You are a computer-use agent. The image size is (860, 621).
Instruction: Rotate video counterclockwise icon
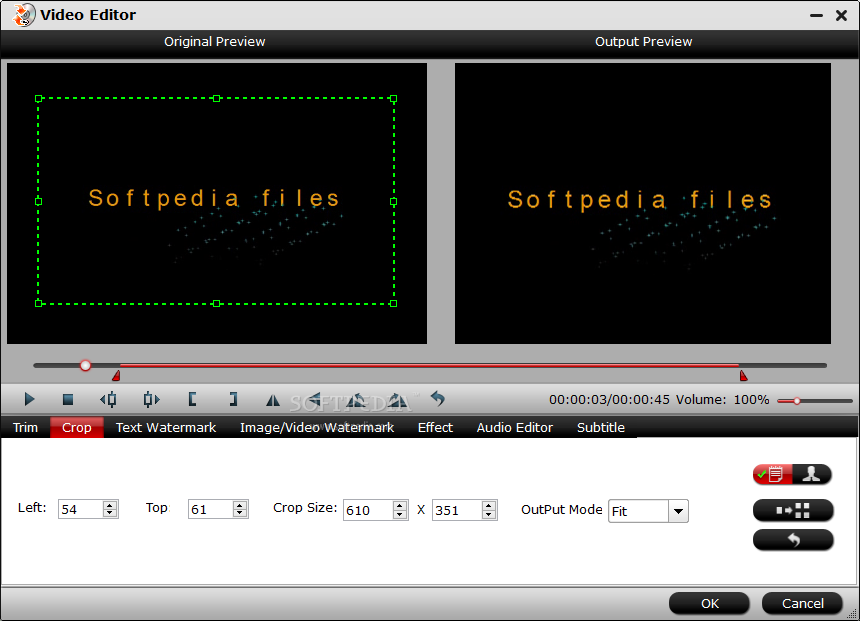pos(355,401)
